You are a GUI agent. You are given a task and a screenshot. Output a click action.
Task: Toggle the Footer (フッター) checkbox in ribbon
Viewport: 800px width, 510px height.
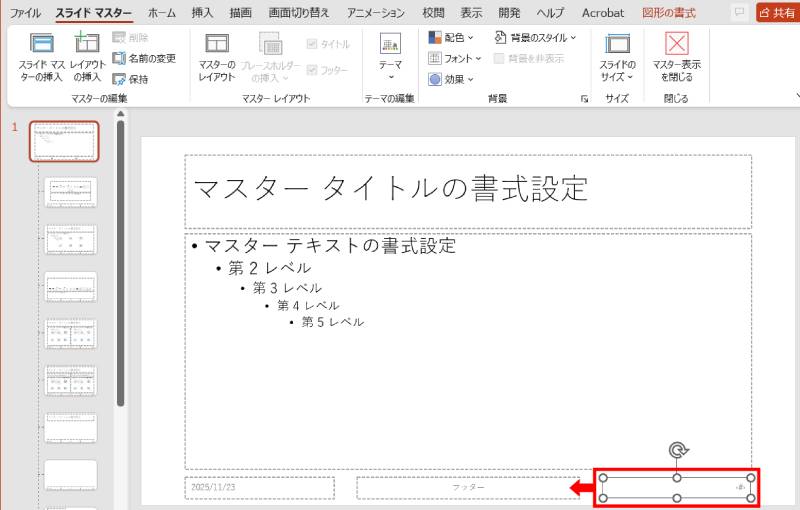tap(312, 70)
